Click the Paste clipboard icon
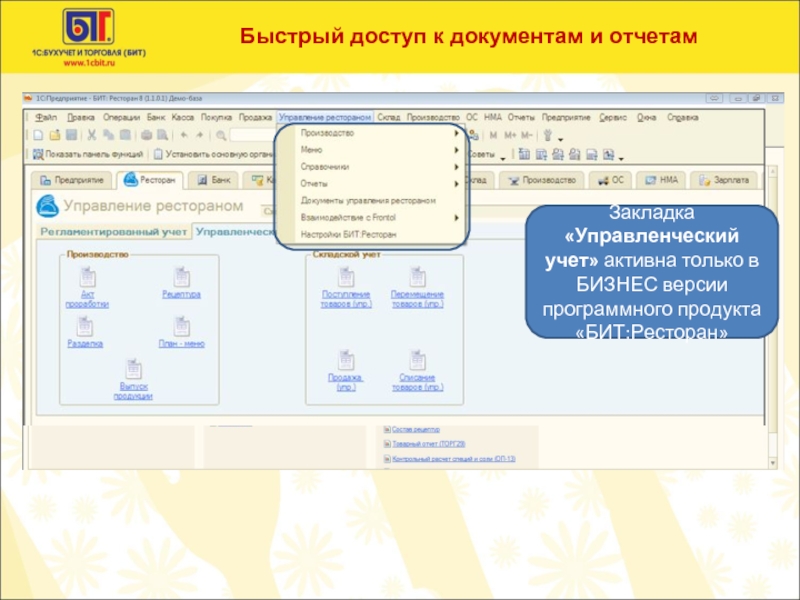 [x=125, y=135]
